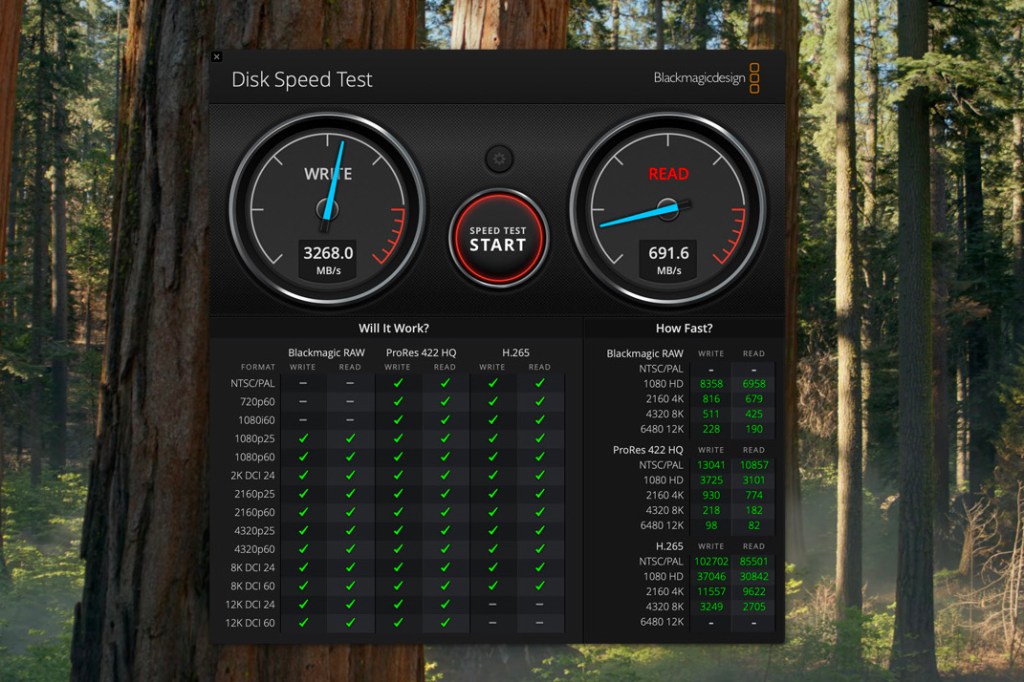1024x682 pixels.
Task: Click the 2K DCI 24 format row label
Action: coord(253,476)
